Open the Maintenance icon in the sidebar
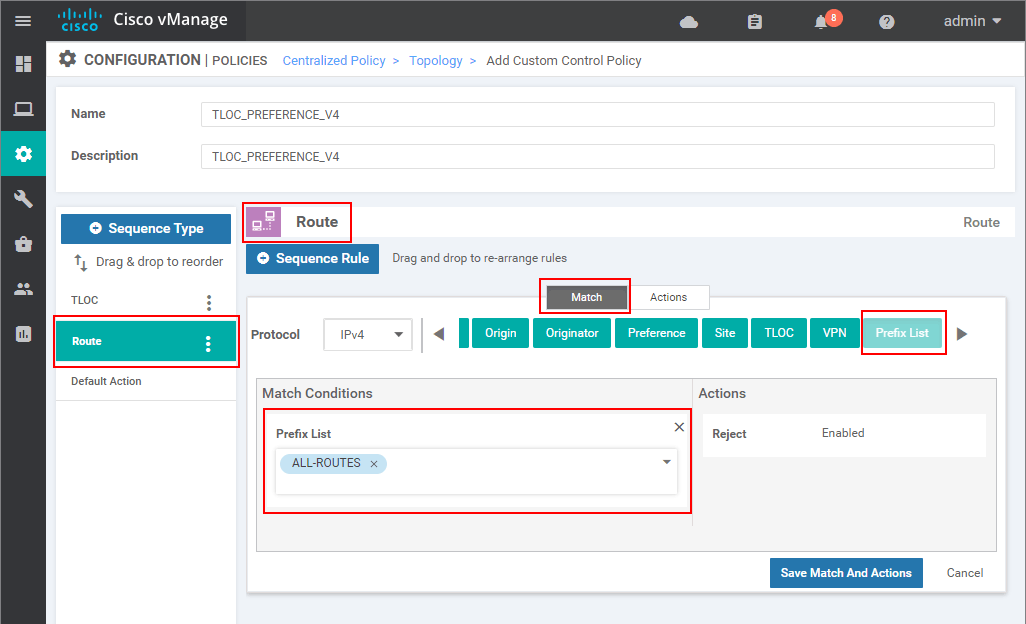This screenshot has height=624, width=1026. (x=22, y=244)
